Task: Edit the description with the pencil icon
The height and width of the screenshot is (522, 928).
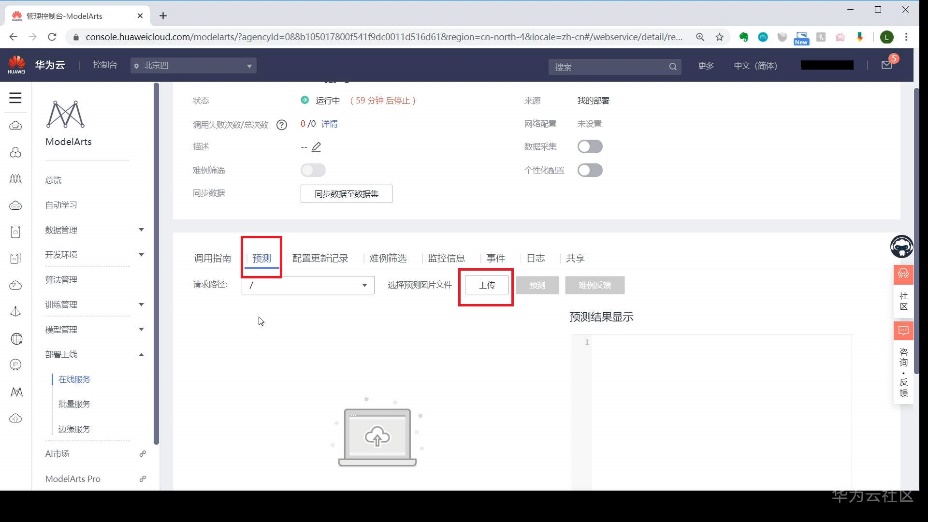Action: point(317,147)
